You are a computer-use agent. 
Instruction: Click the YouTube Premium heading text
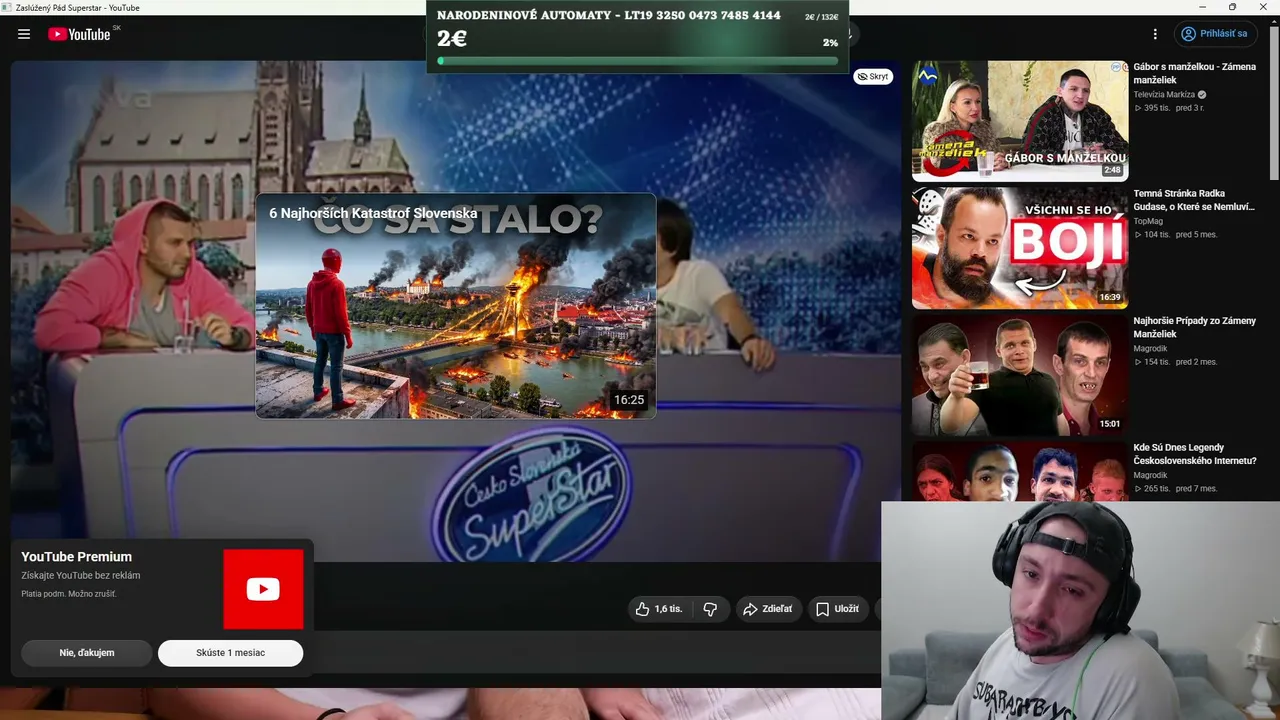click(77, 557)
